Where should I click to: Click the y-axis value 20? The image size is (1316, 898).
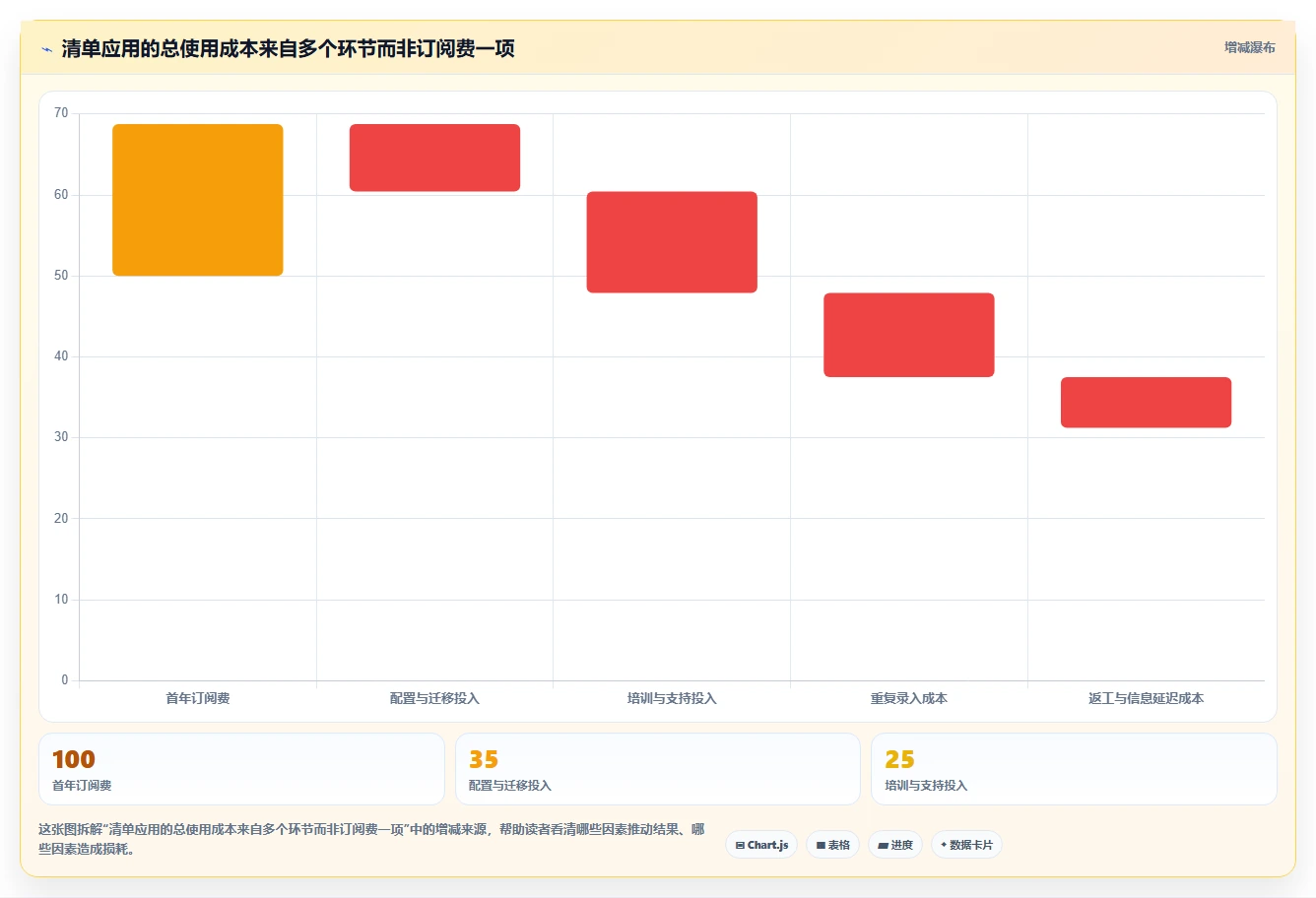[x=61, y=519]
